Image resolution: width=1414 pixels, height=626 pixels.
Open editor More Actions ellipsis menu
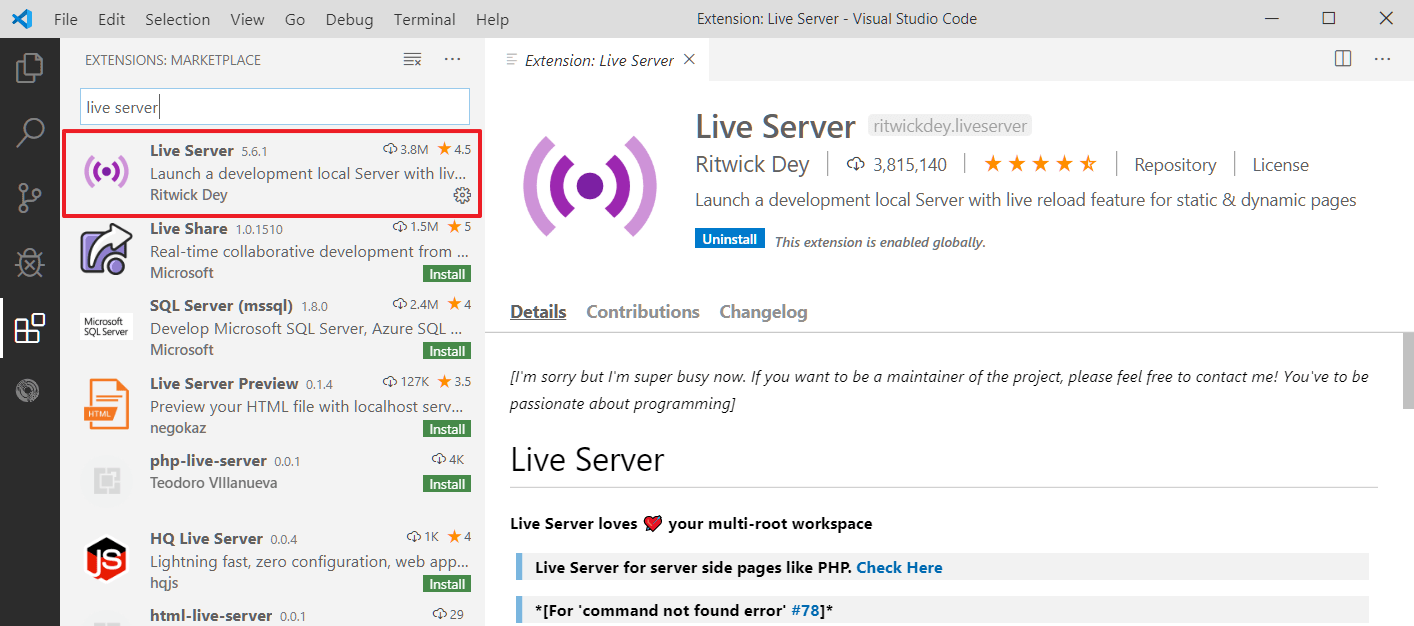(1383, 59)
